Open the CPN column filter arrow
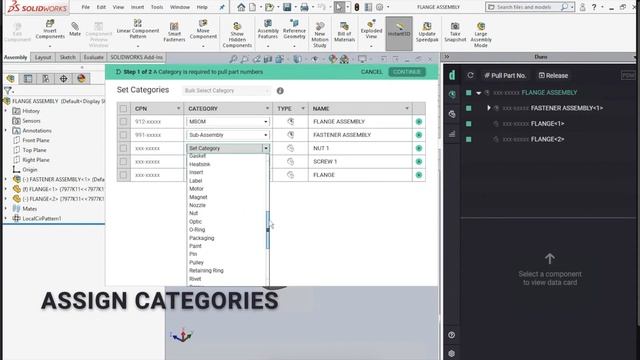This screenshot has height=360, width=640. click(178, 109)
